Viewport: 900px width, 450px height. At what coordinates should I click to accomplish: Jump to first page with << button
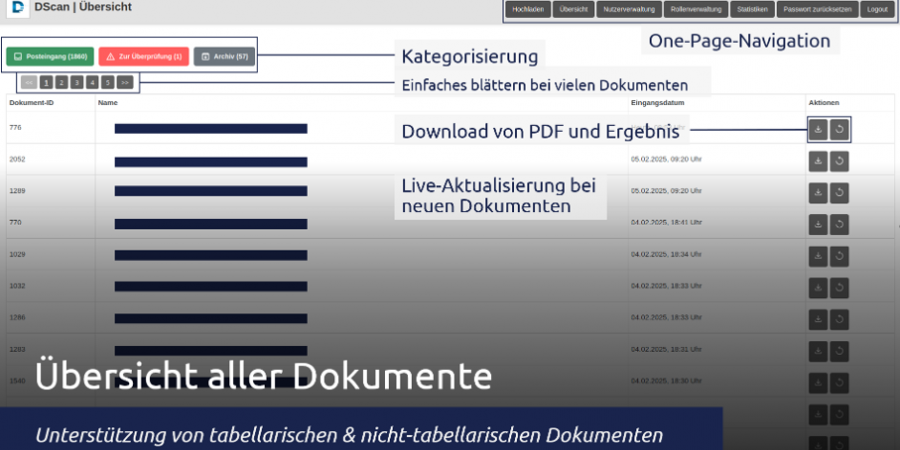tap(29, 83)
